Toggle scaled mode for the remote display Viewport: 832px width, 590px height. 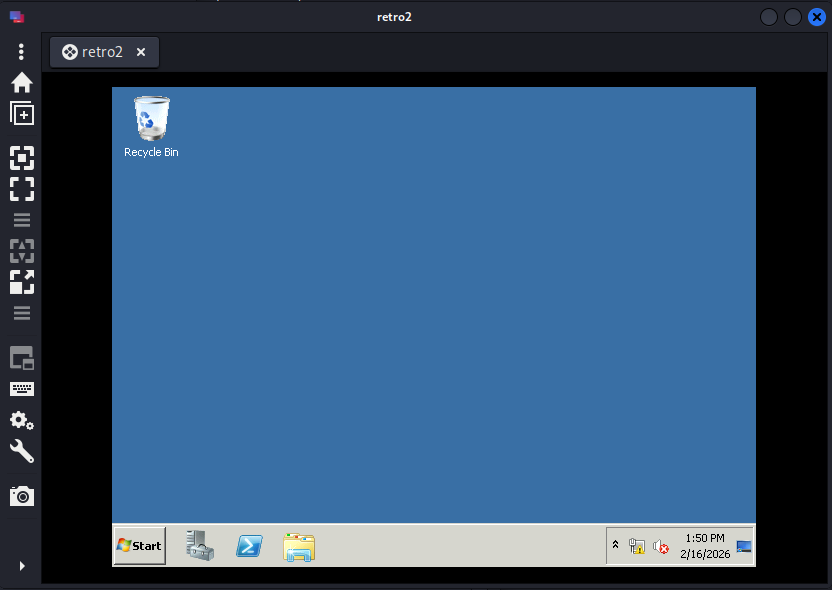pos(21,282)
